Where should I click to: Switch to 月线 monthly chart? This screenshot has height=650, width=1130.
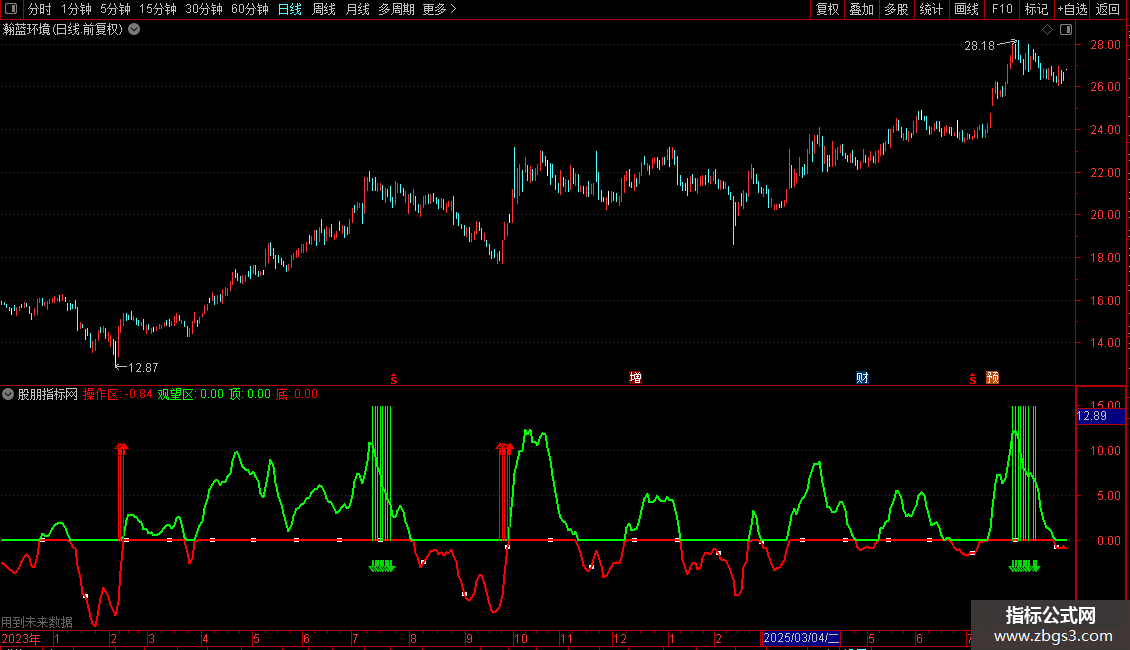pos(357,9)
